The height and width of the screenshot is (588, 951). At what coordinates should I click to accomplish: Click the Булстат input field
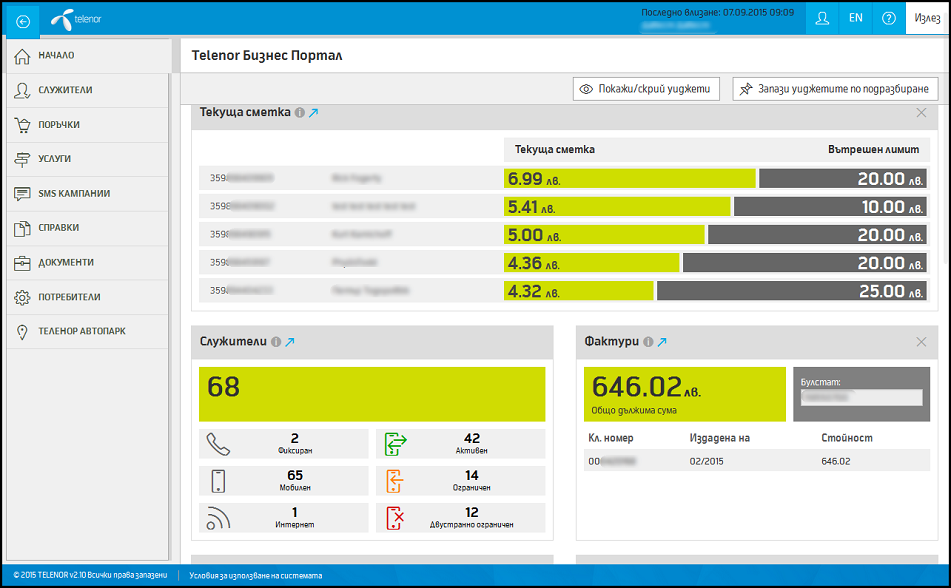pyautogui.click(x=862, y=397)
